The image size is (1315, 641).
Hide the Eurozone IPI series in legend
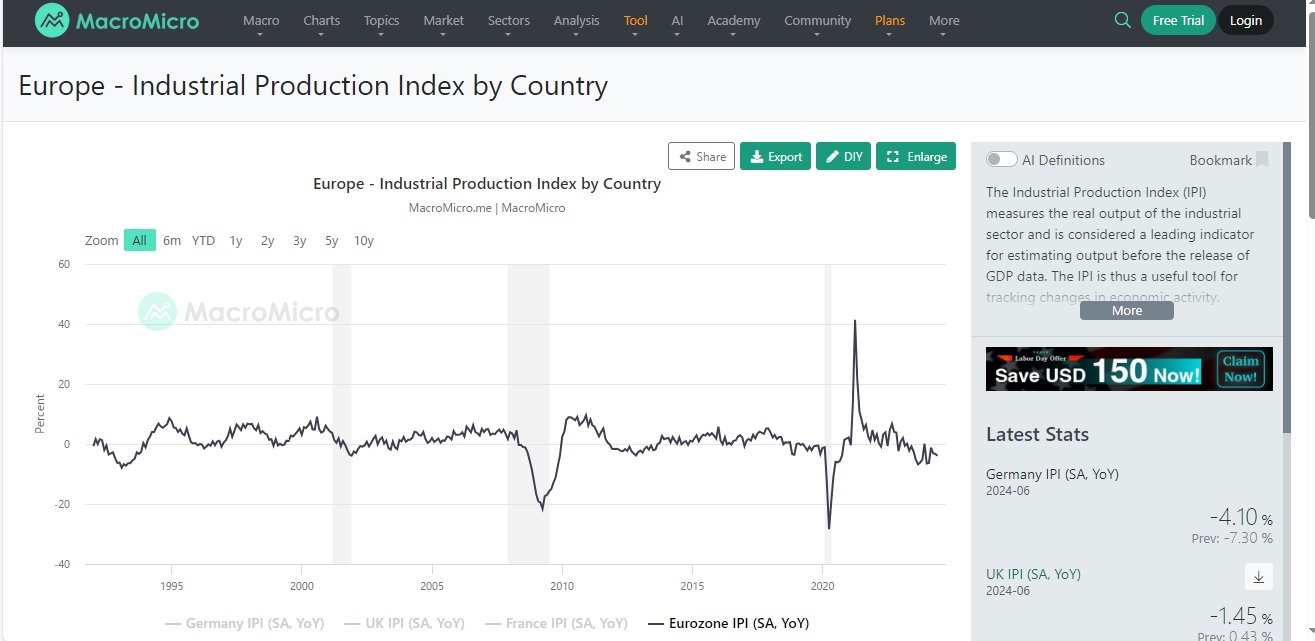(728, 623)
